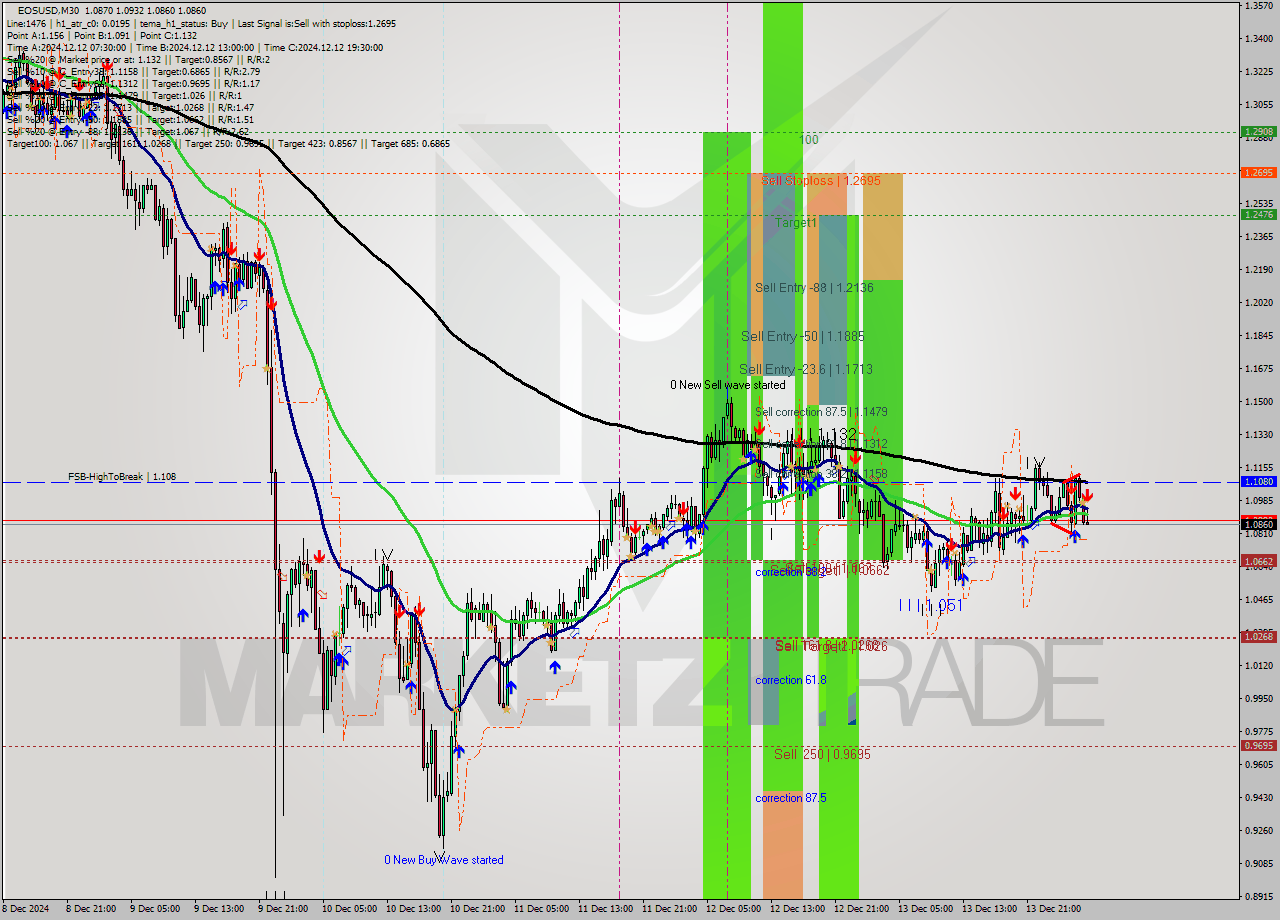Image resolution: width=1280 pixels, height=920 pixels.
Task: Select the Sell Entry -23.6 | 1.1713 label
Action: point(806,370)
